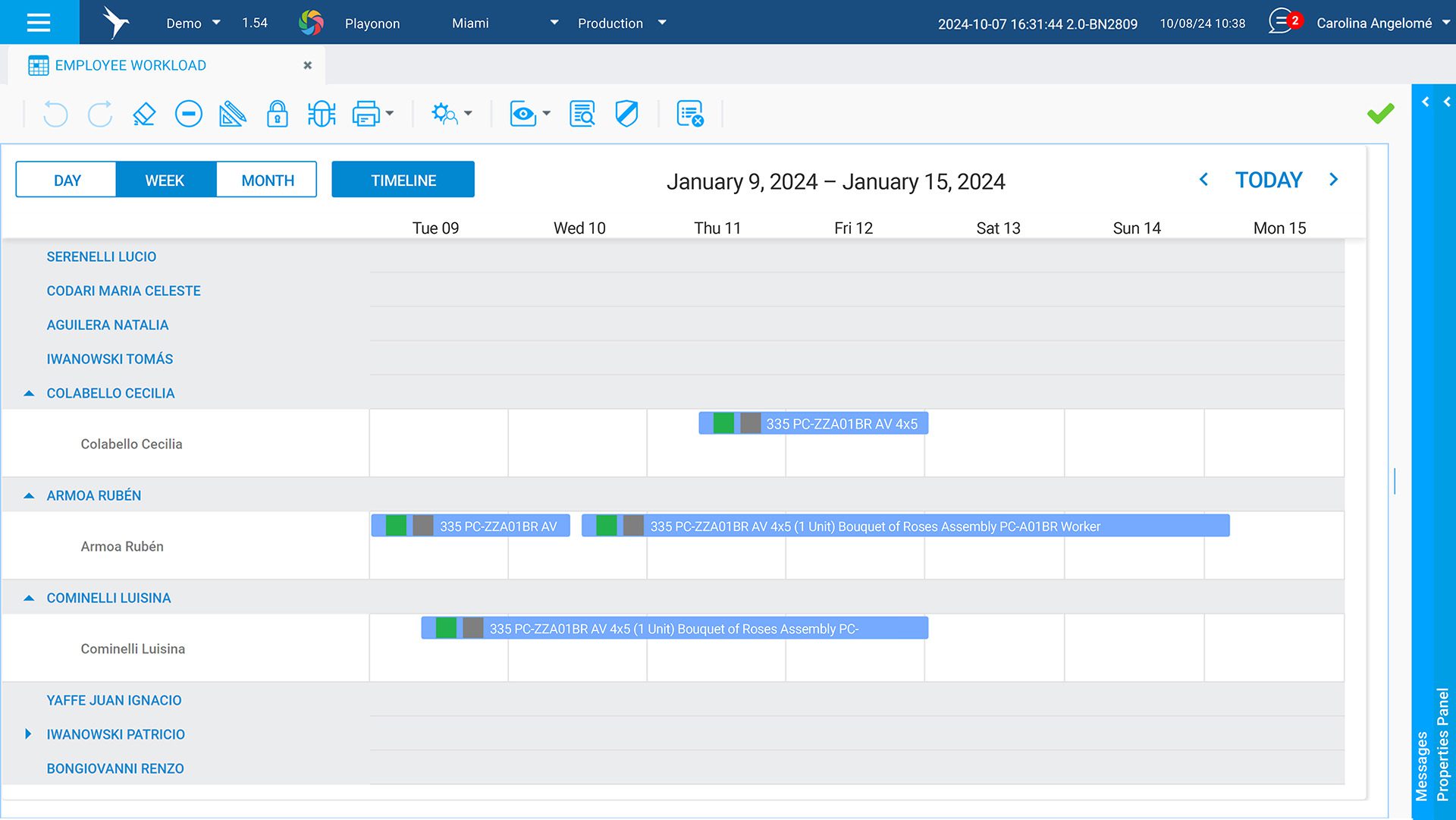Click green square on Colabello Cecilia task
The height and width of the screenshot is (820, 1456).
[x=723, y=424]
